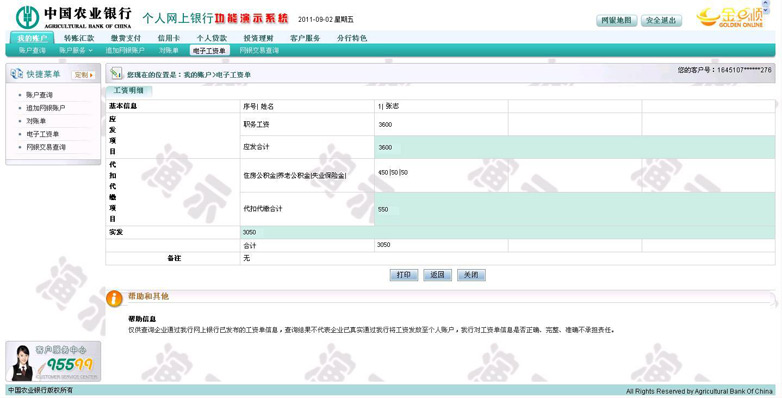
Task: Click the 帮助信息 heading
Action: click(142, 319)
